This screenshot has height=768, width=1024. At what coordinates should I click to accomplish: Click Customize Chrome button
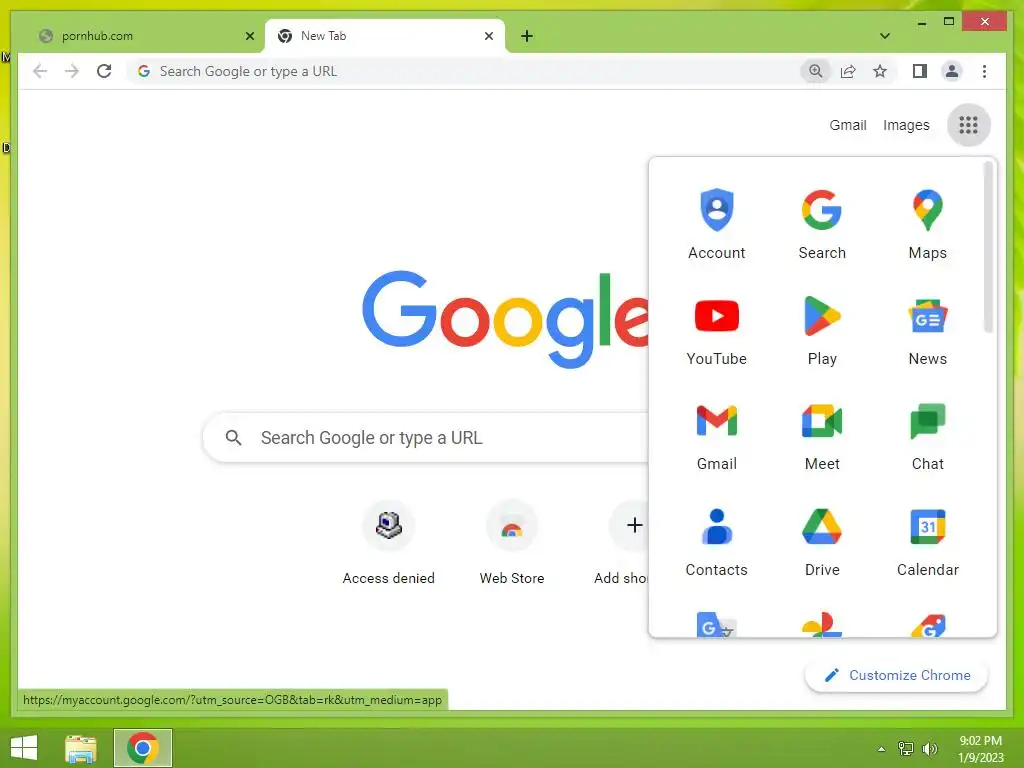(x=896, y=675)
